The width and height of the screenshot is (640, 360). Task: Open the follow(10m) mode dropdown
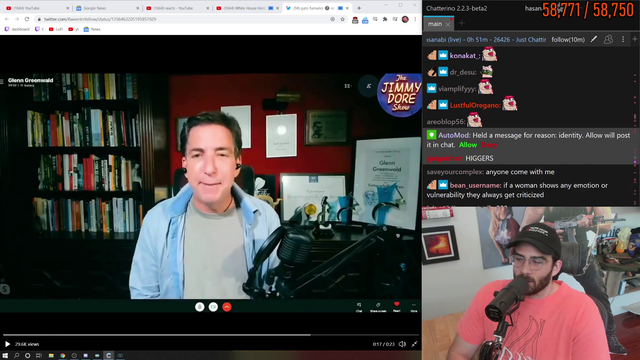pos(568,40)
